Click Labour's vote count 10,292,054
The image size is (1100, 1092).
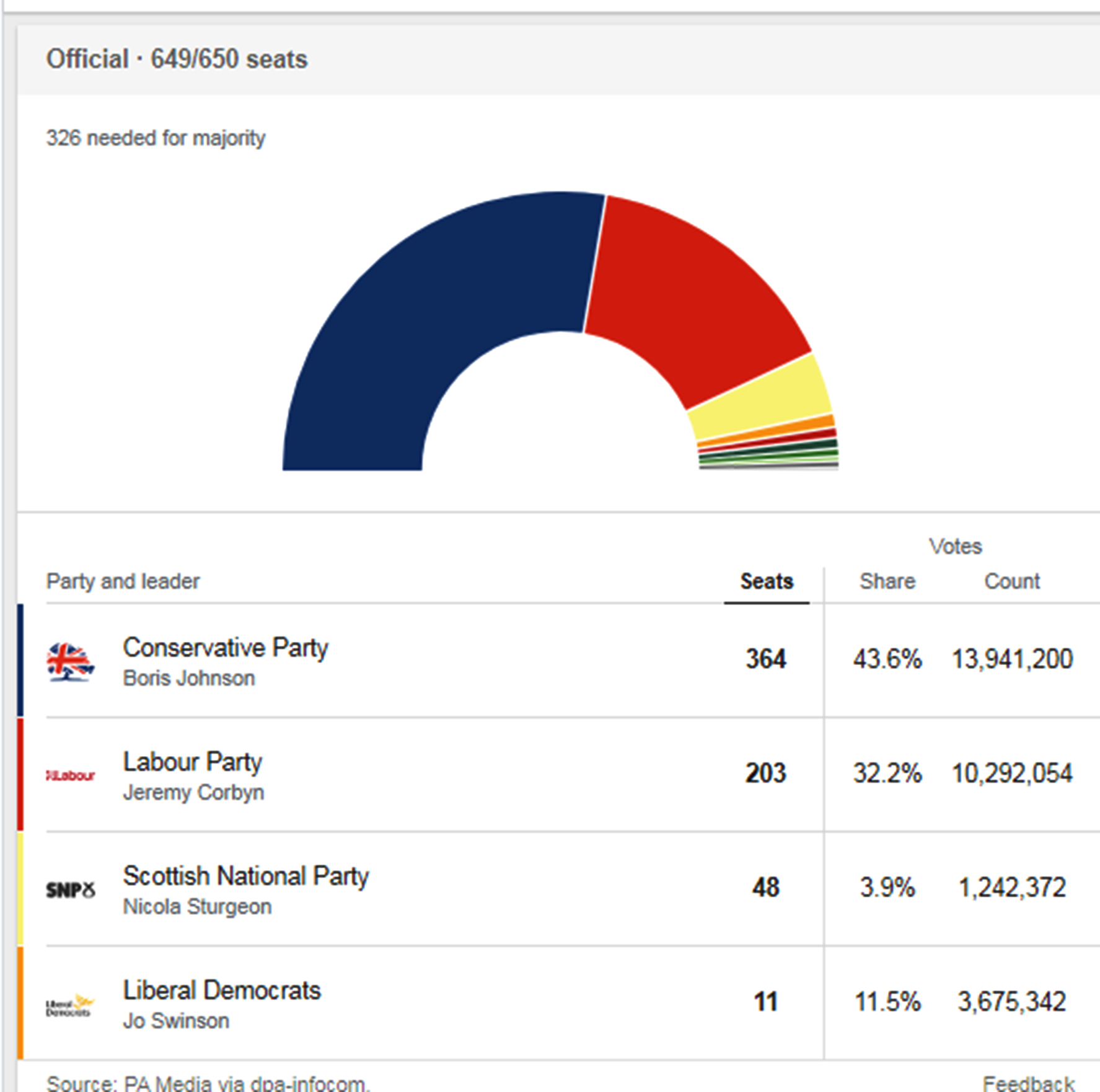click(x=1012, y=773)
